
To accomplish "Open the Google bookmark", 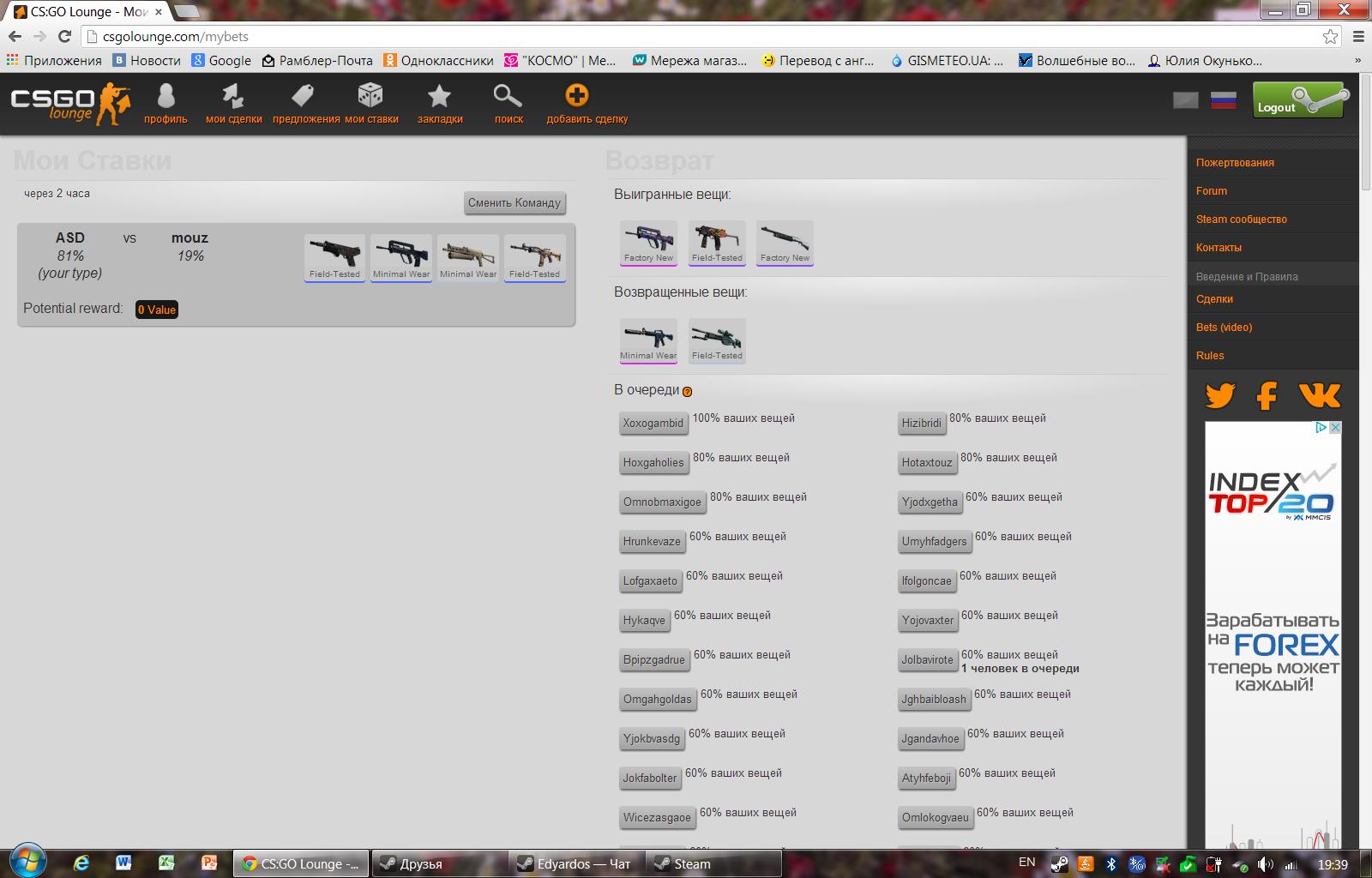I will 221,61.
